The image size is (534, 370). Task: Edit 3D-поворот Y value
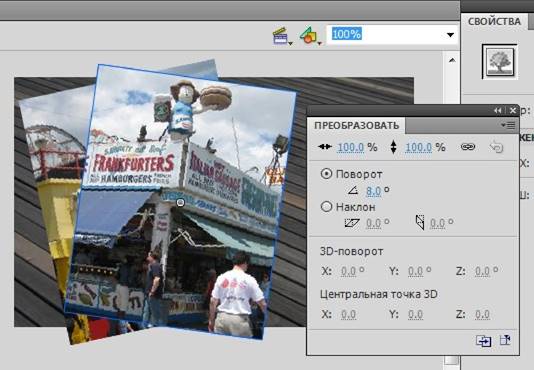[415, 272]
